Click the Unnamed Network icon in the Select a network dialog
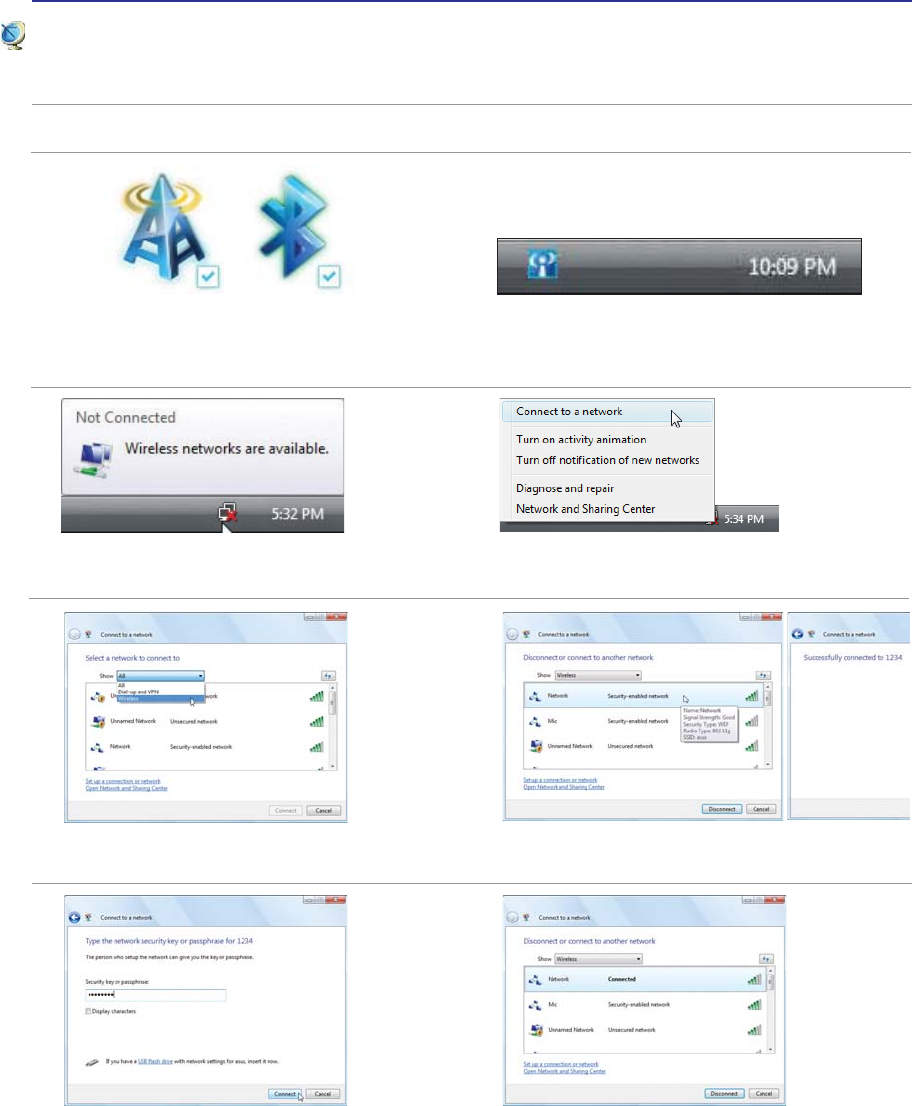 (x=99, y=722)
